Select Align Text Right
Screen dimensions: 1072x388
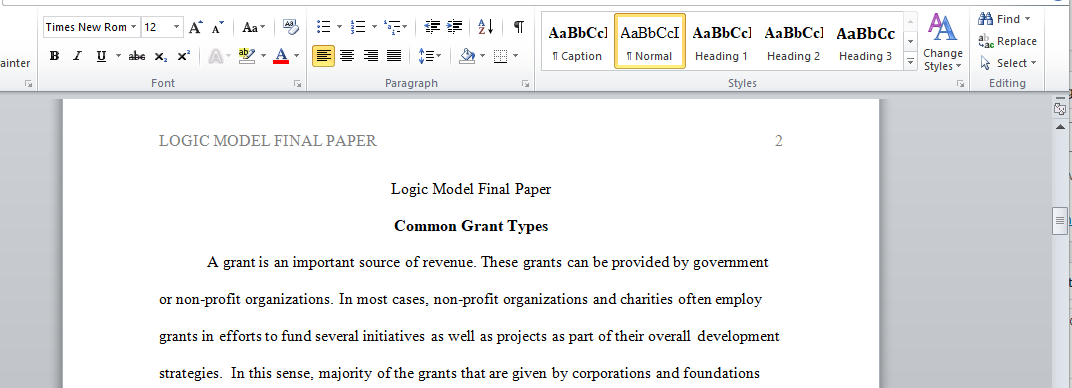371,56
